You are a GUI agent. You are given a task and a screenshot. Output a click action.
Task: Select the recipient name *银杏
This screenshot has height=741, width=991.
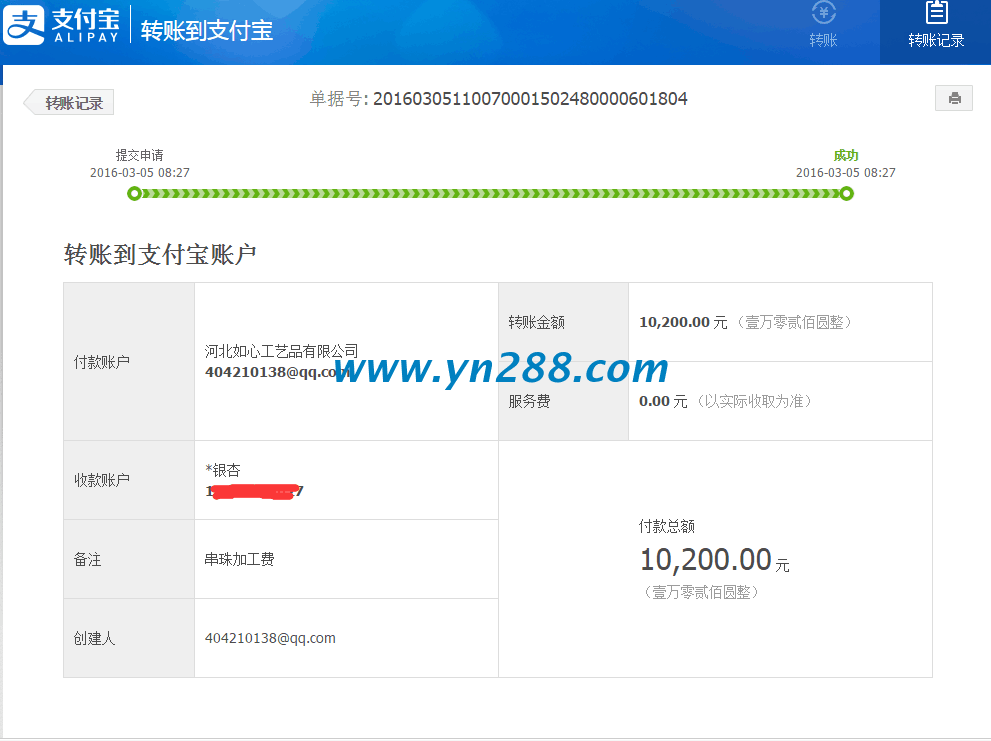coord(222,469)
